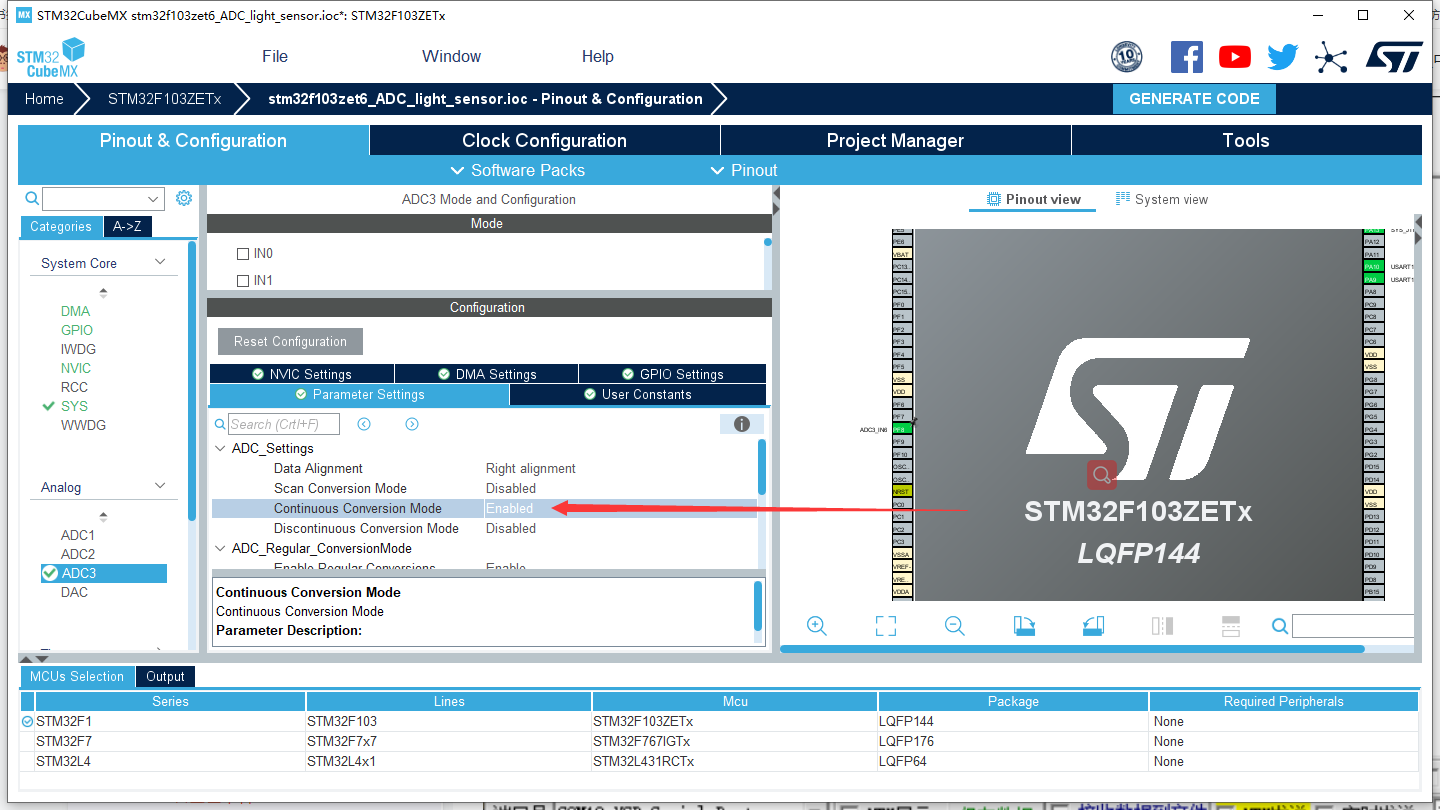Go to previous parameter search result
The height and width of the screenshot is (810, 1440).
(364, 424)
